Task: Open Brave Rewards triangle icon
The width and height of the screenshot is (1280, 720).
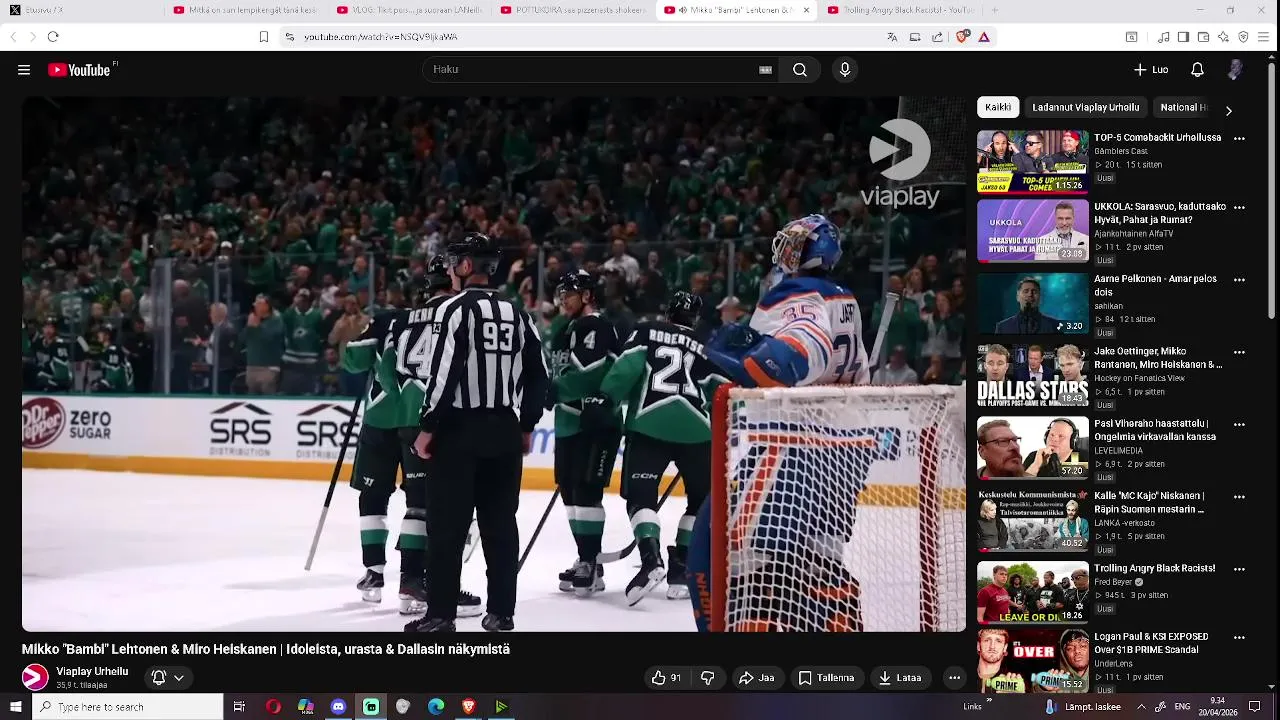Action: 984,37
